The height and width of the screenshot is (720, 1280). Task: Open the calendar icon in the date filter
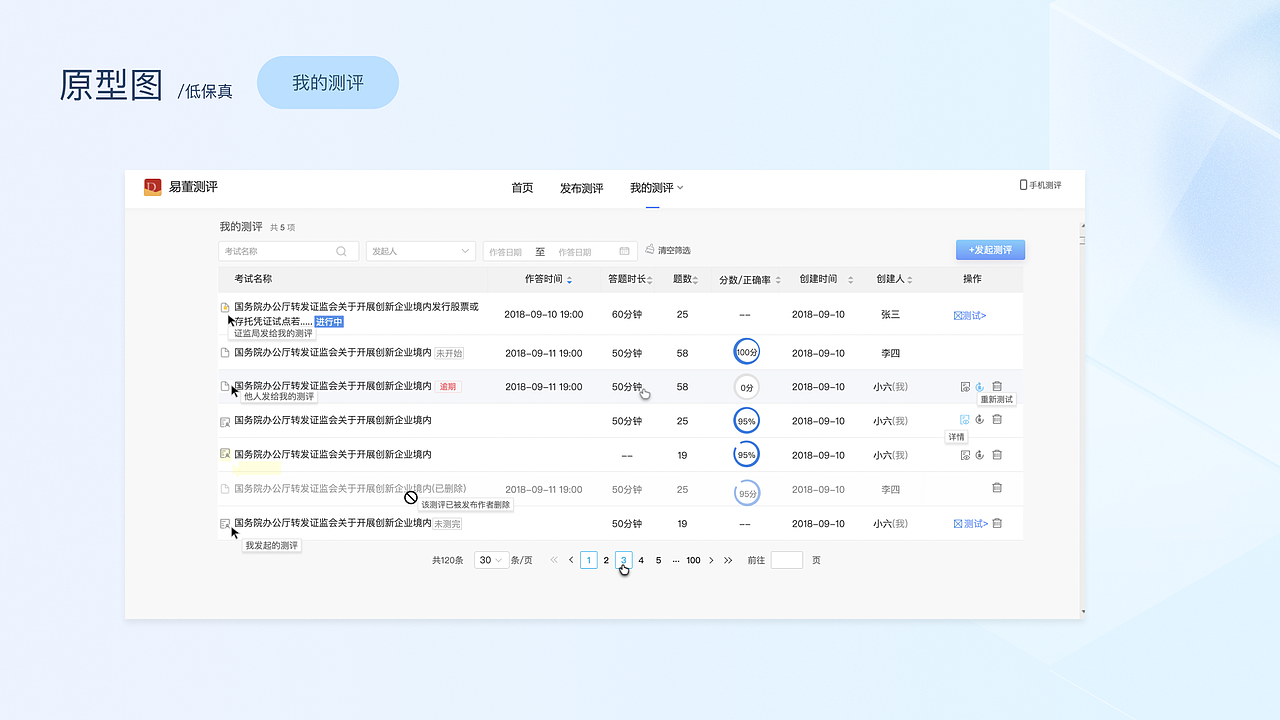(x=624, y=251)
